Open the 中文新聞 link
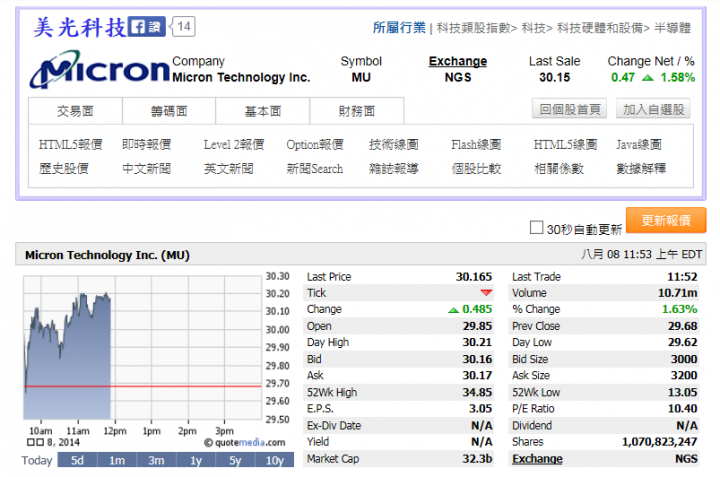 pyautogui.click(x=146, y=168)
